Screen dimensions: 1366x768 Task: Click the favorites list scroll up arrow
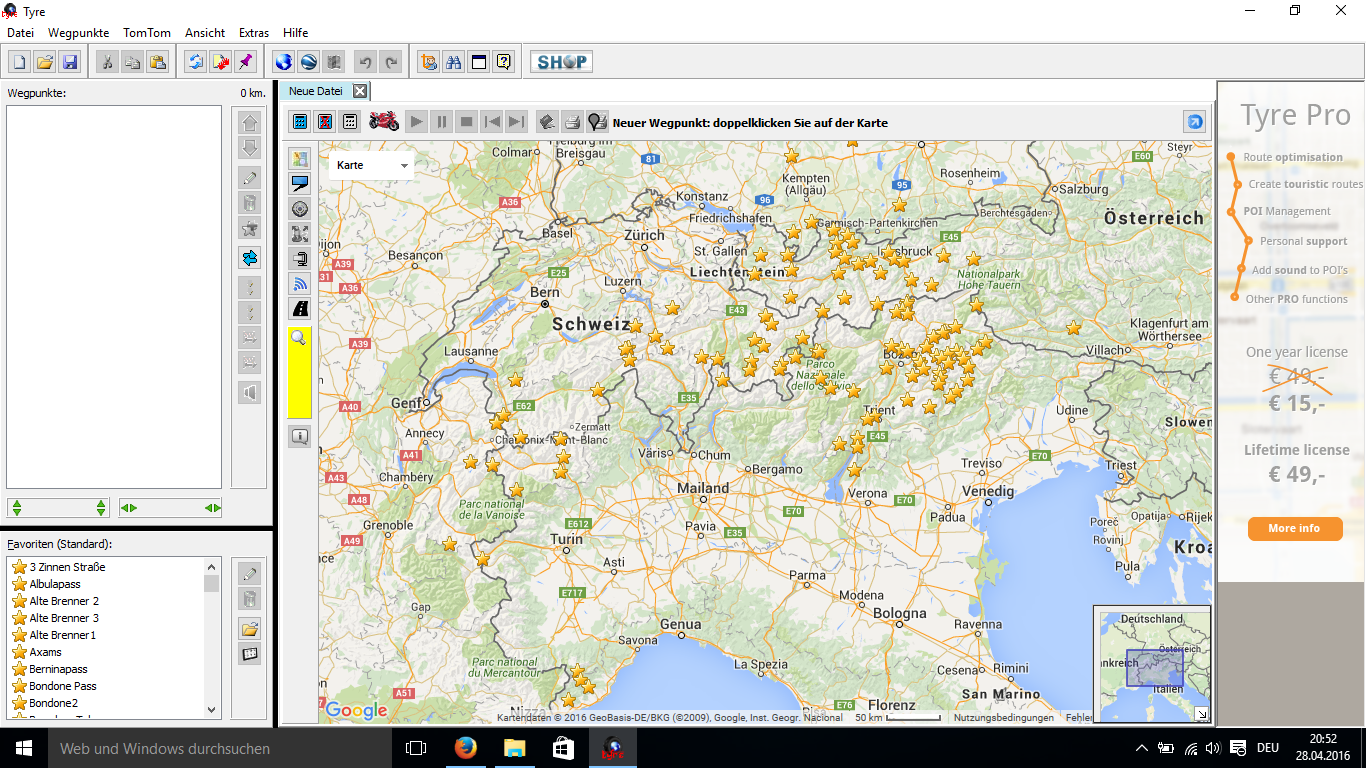tap(211, 566)
